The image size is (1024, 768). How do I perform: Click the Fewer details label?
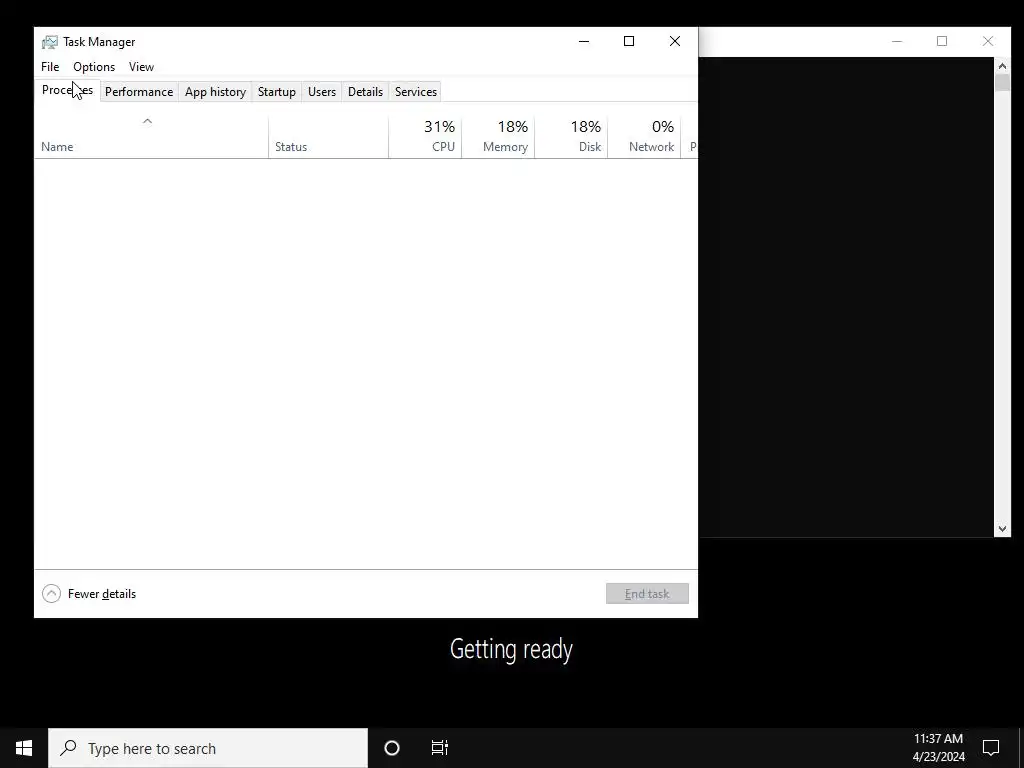102,594
